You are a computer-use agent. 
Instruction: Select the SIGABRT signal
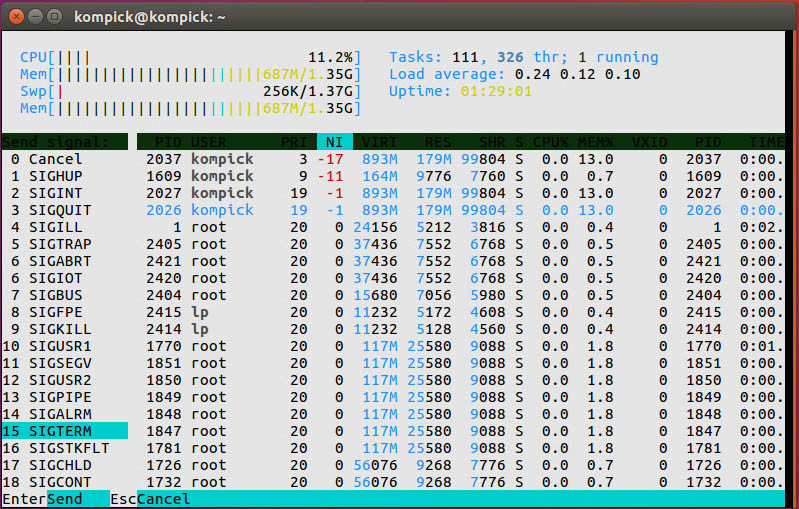(x=65, y=261)
